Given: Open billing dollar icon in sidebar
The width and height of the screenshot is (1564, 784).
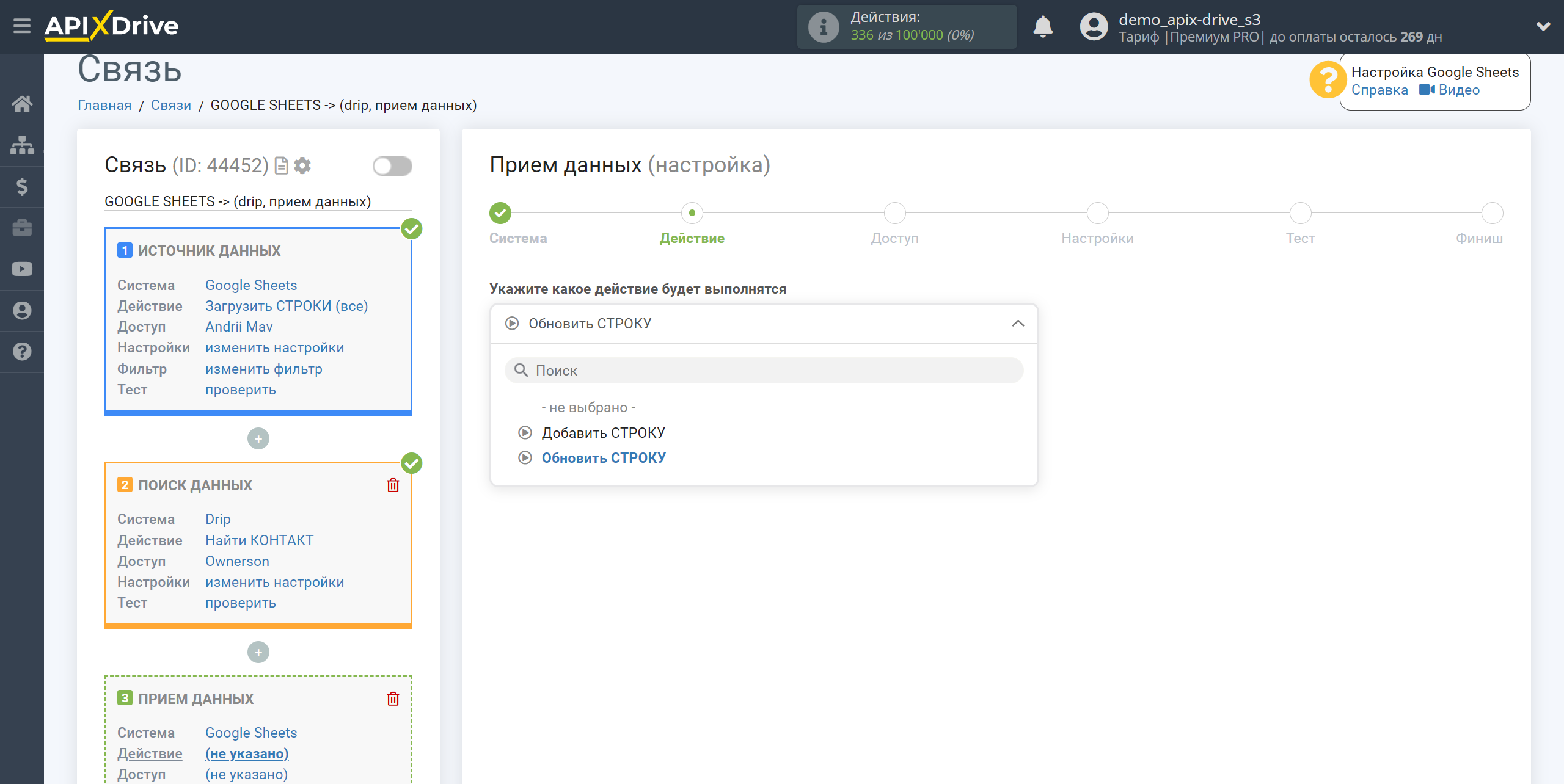Looking at the screenshot, I should point(22,186).
